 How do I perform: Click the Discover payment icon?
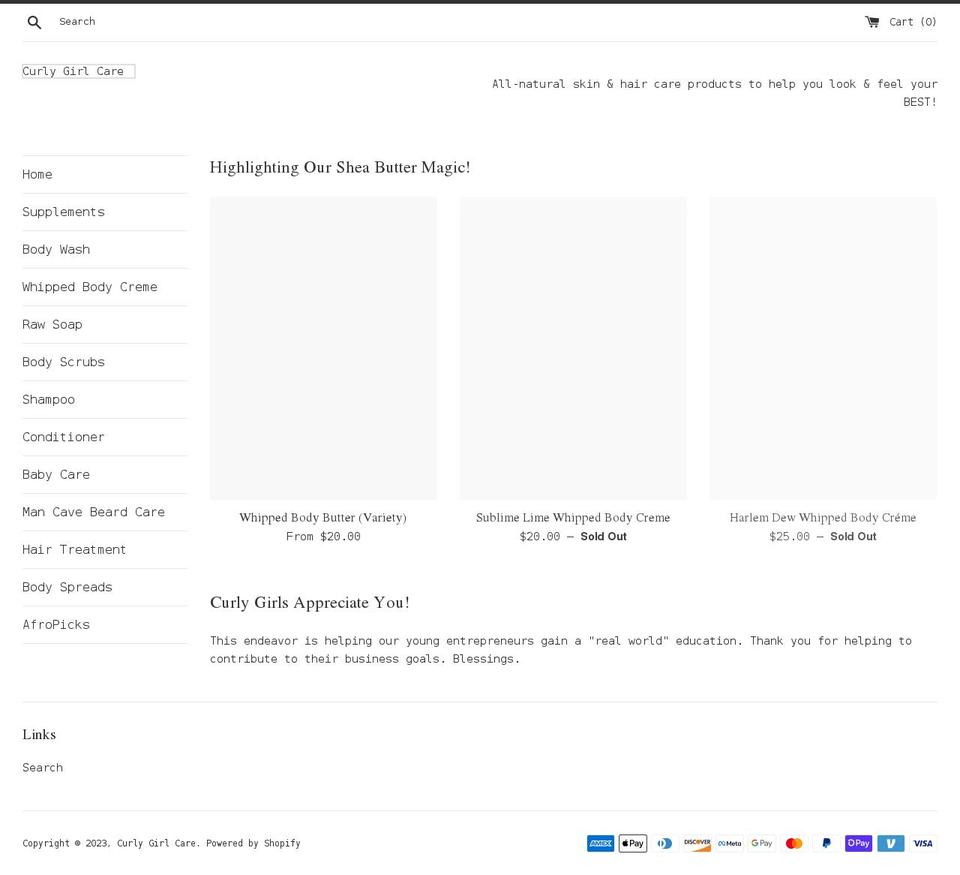[697, 843]
